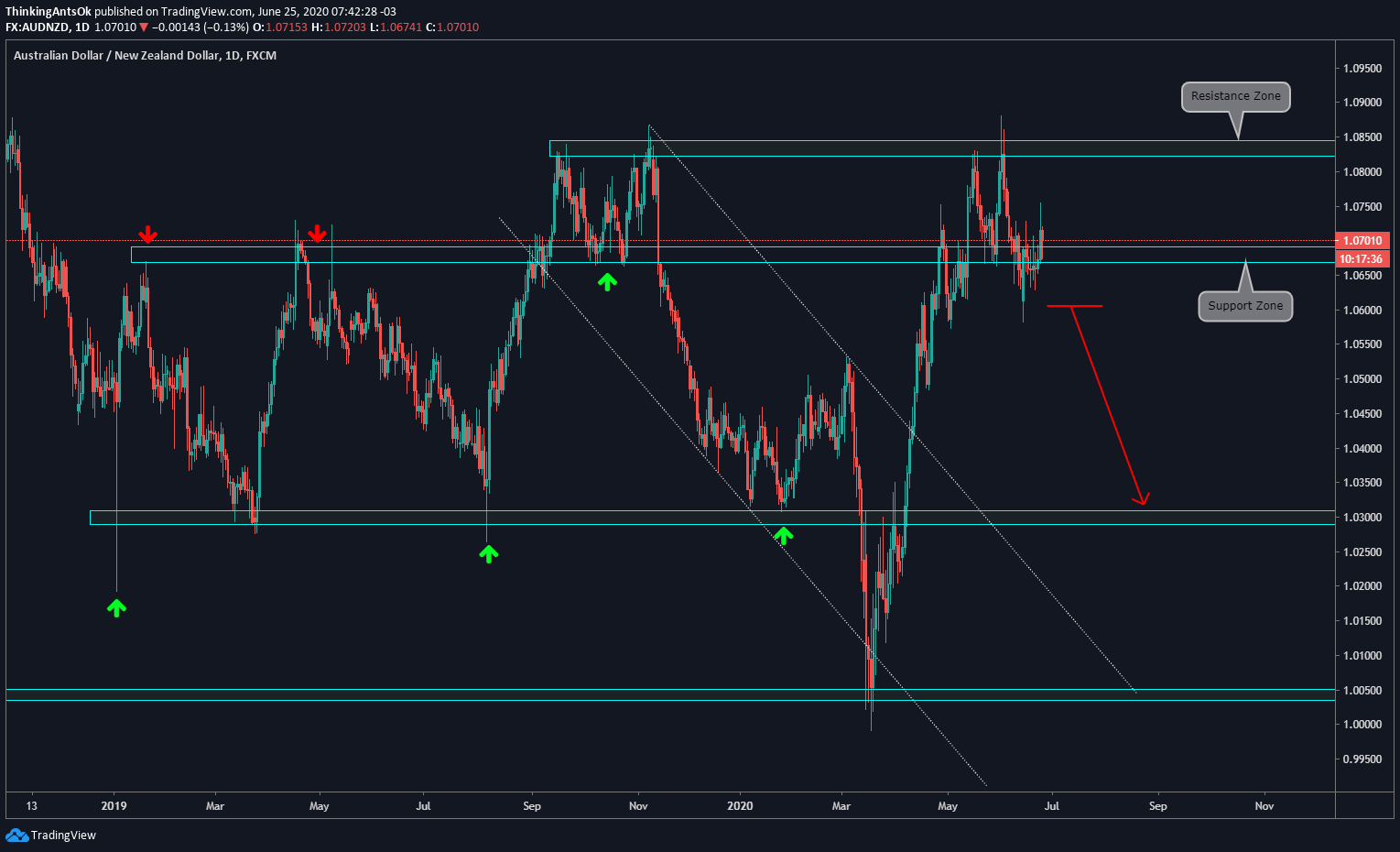The image size is (1400, 852).
Task: Click the 1.05500 price axis label
Action: point(1362,344)
